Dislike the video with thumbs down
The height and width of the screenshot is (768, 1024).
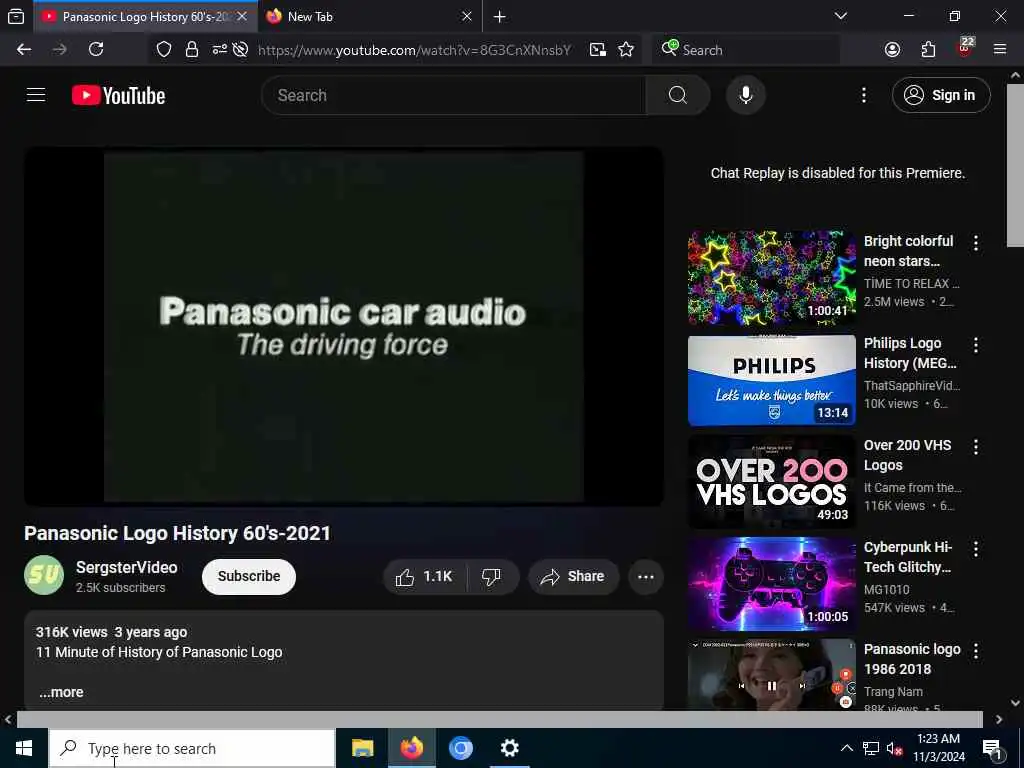(492, 577)
